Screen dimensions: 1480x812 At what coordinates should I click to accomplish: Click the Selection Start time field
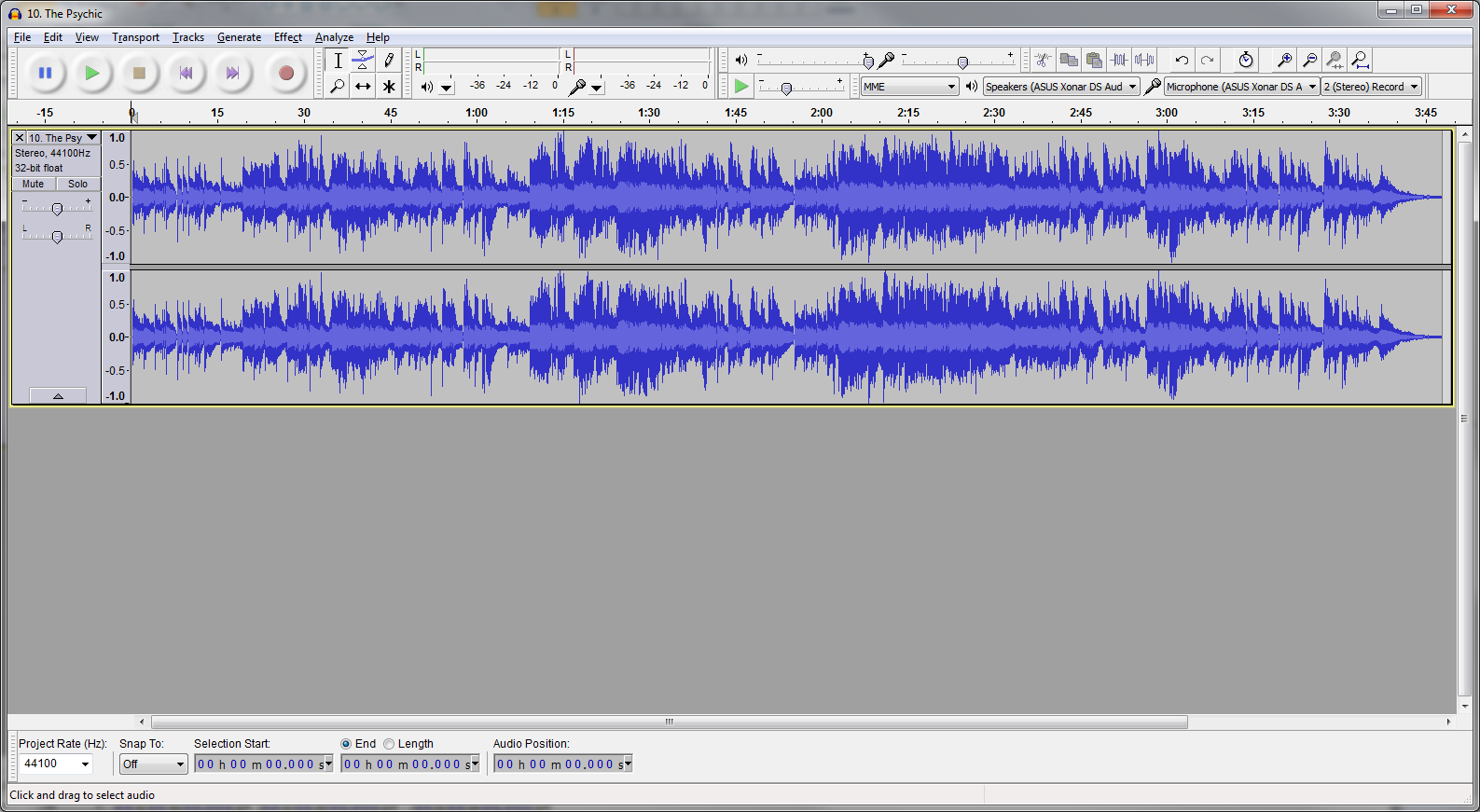(264, 764)
